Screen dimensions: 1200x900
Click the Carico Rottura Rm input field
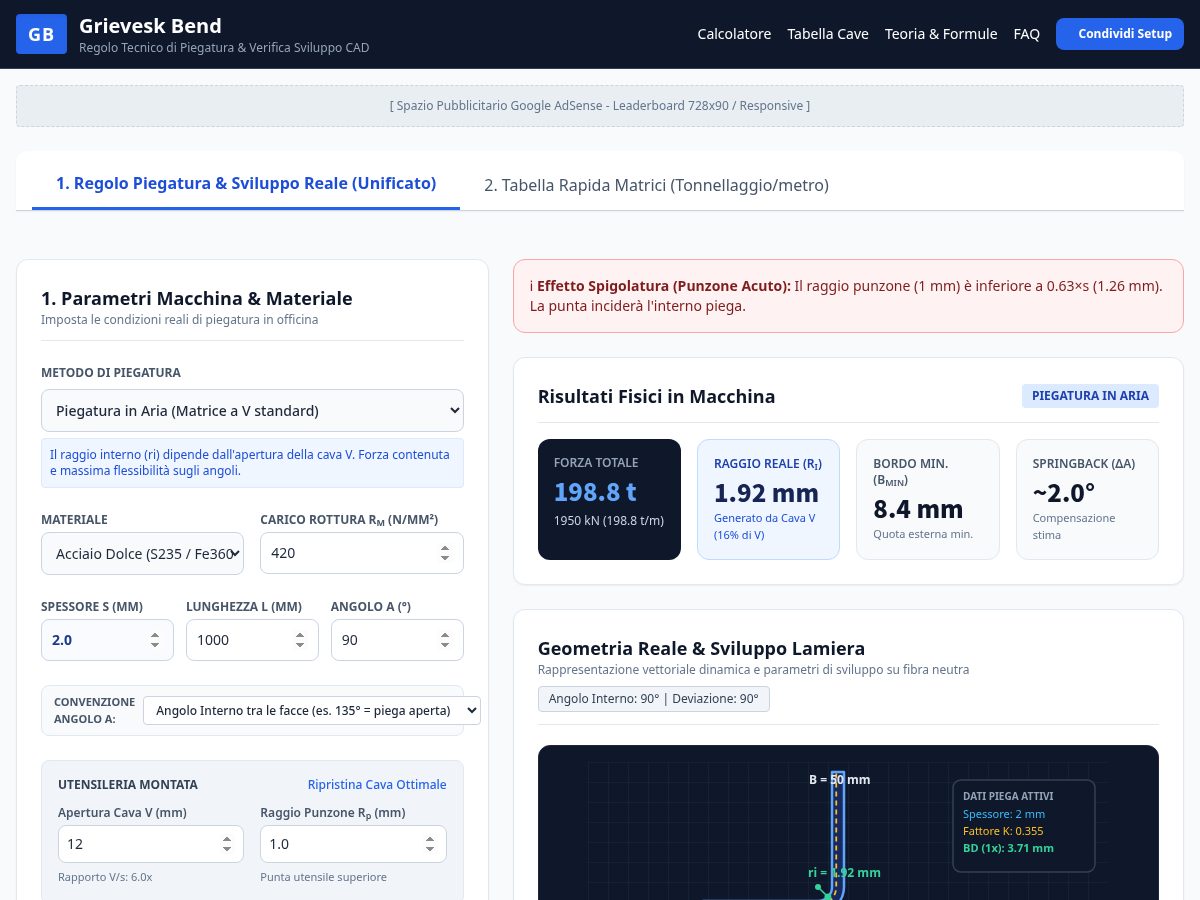pos(362,553)
